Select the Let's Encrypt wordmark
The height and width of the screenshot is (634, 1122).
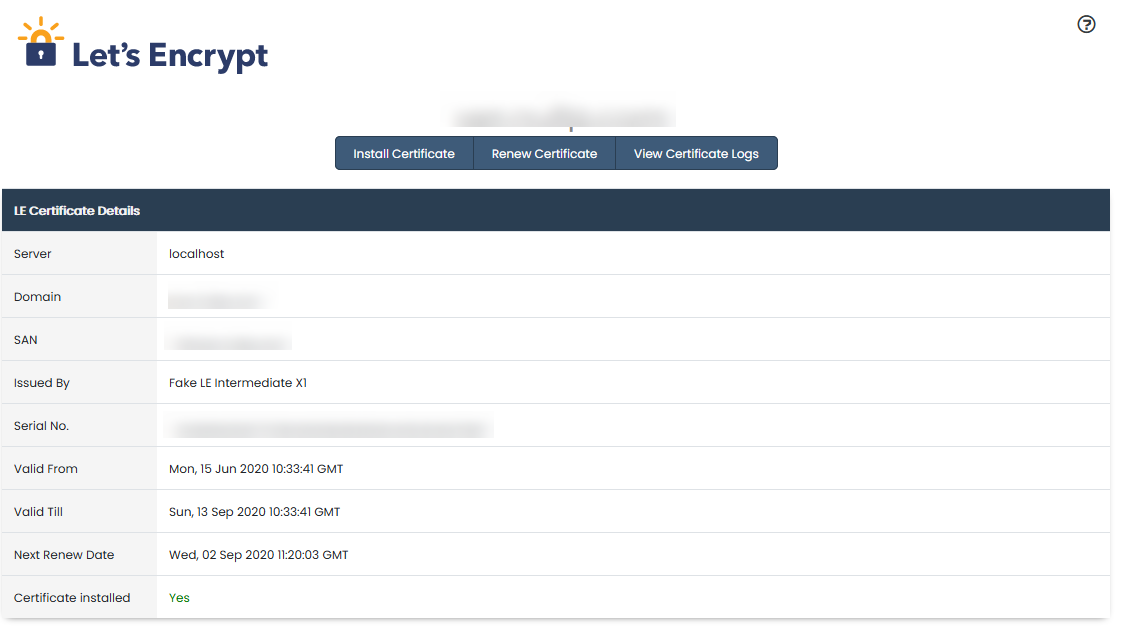click(x=168, y=56)
